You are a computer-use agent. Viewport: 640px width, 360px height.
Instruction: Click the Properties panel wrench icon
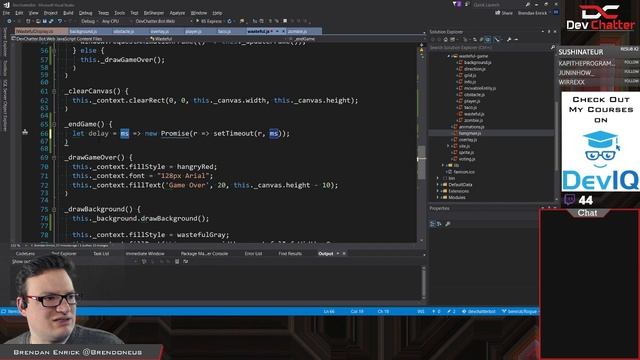point(448,224)
